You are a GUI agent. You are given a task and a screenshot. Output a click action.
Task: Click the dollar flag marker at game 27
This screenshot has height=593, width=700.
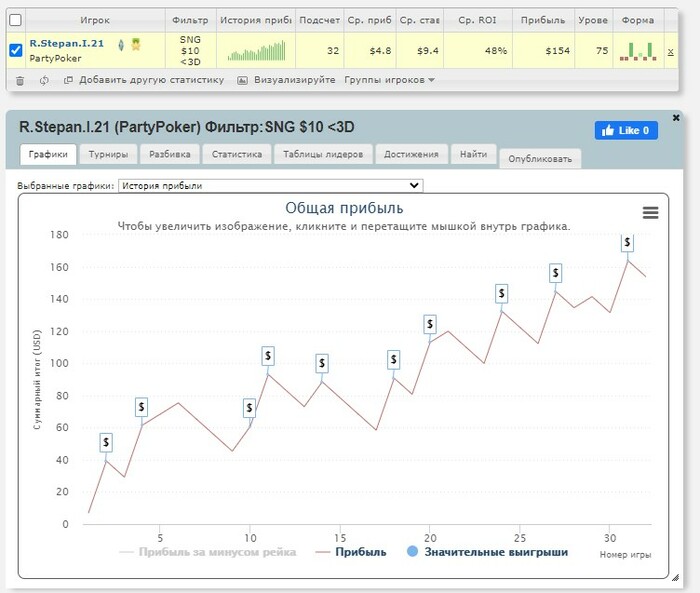[555, 273]
